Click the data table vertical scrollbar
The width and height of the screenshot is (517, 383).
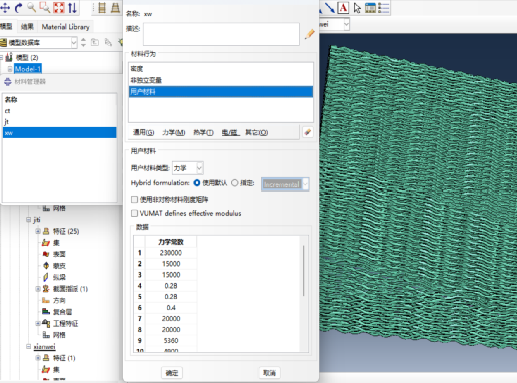tap(303, 271)
